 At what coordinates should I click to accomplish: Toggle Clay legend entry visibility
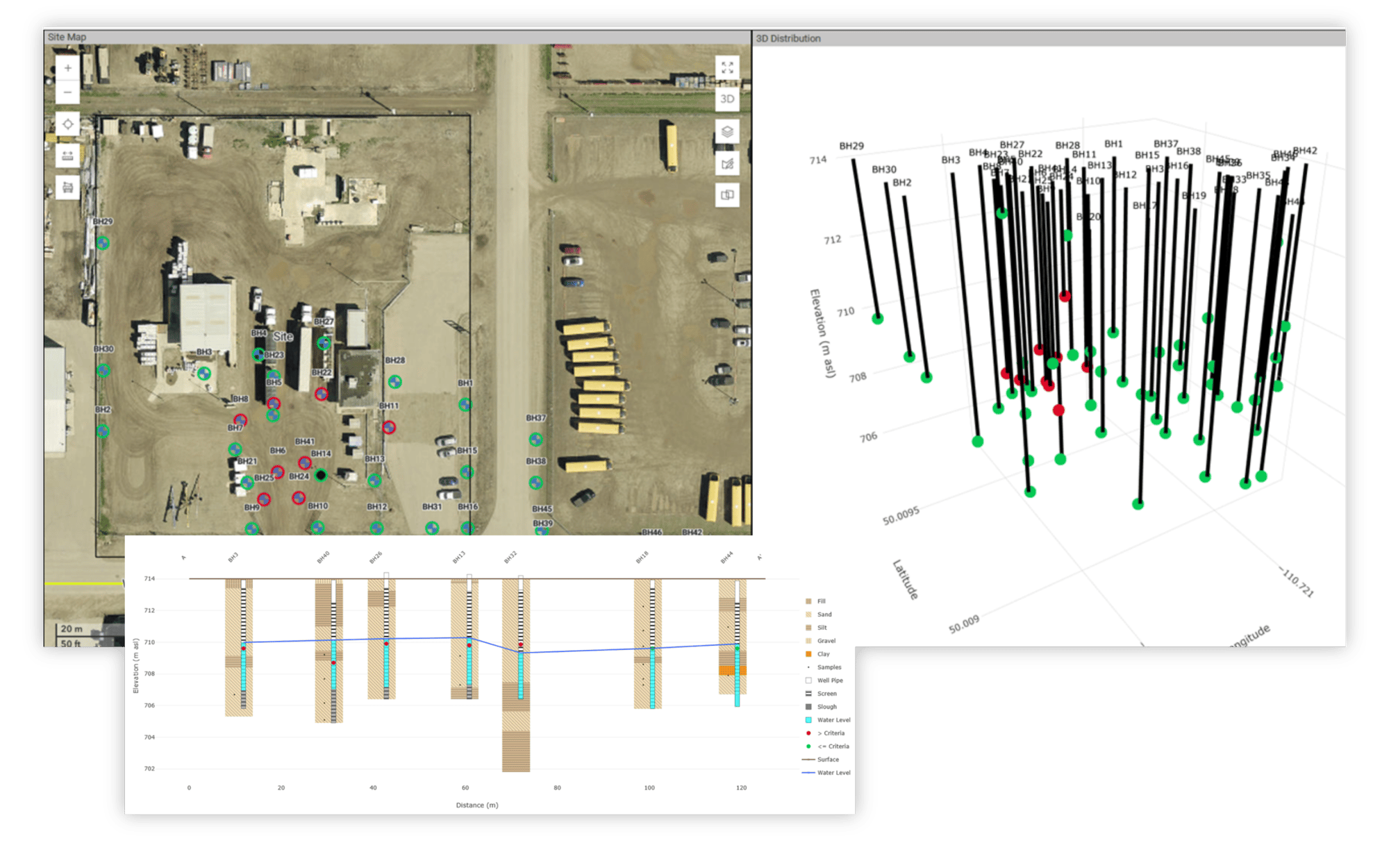823,654
